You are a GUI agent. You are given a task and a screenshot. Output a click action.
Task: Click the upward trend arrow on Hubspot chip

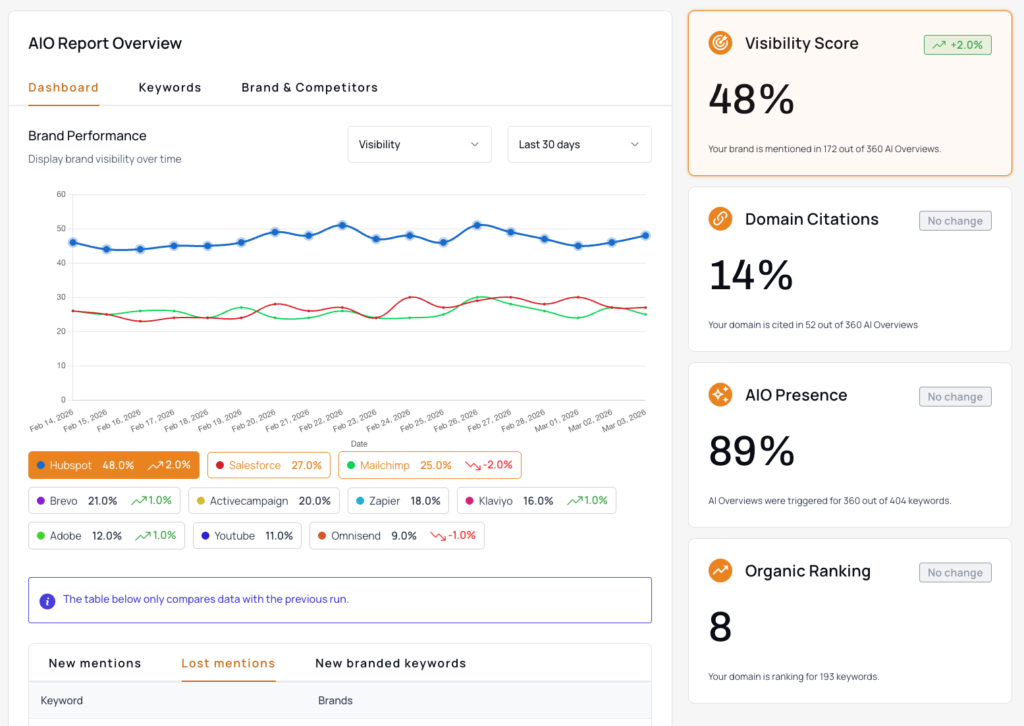(x=155, y=465)
